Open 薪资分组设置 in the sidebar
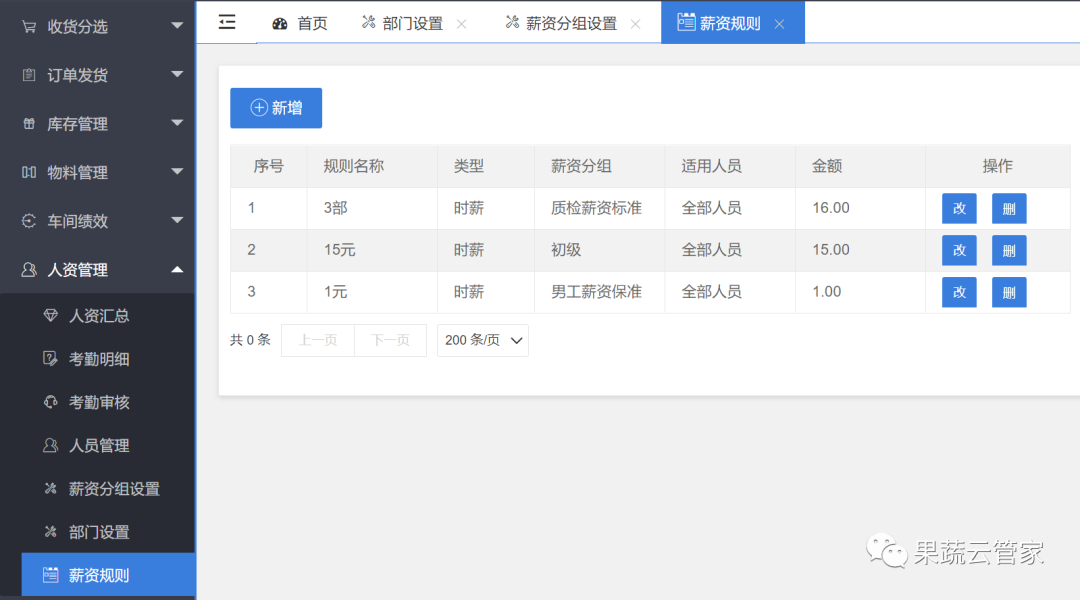The height and width of the screenshot is (600, 1080). point(114,489)
